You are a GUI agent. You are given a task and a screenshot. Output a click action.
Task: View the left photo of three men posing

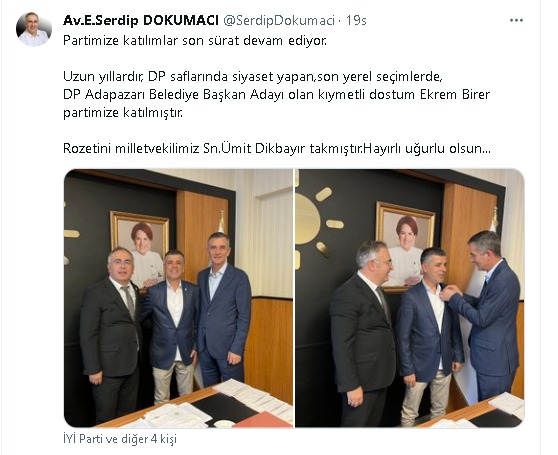pos(178,298)
